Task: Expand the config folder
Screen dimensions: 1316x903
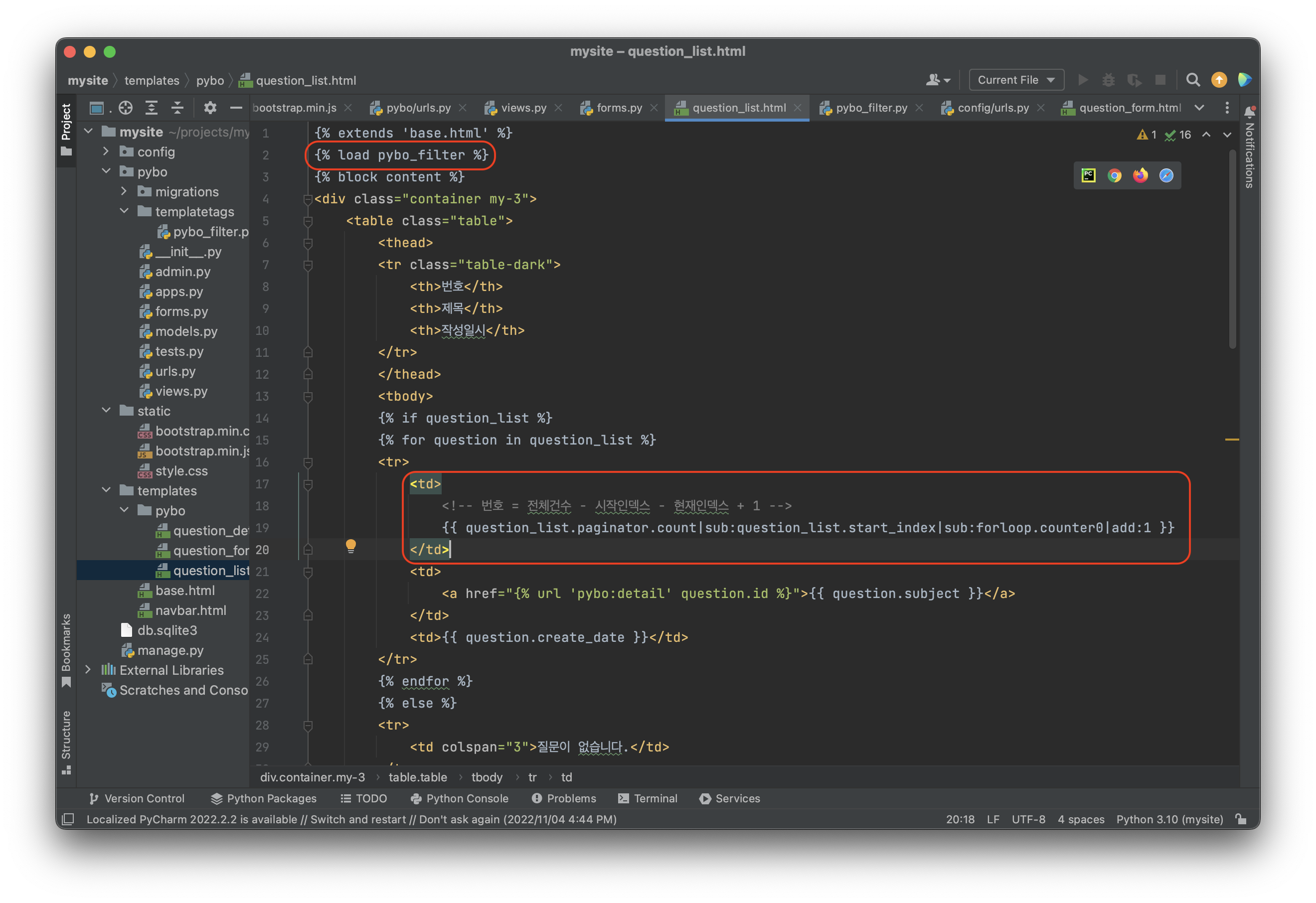Action: pos(106,151)
